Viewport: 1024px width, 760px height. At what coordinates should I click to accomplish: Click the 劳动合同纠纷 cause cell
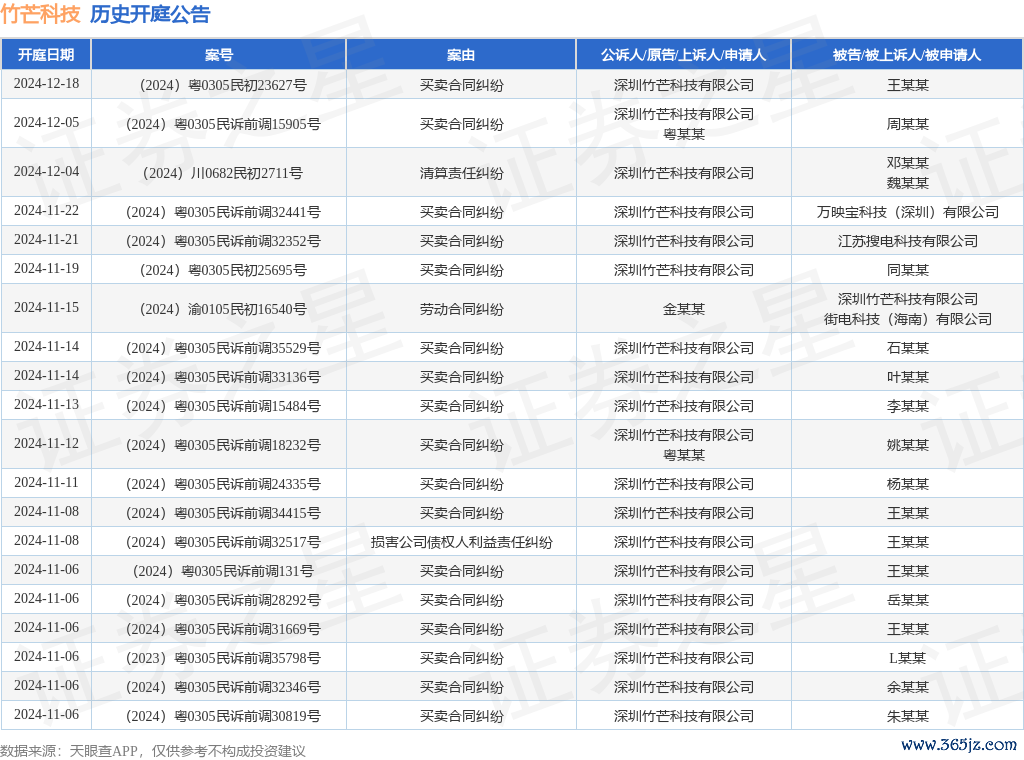pos(462,309)
